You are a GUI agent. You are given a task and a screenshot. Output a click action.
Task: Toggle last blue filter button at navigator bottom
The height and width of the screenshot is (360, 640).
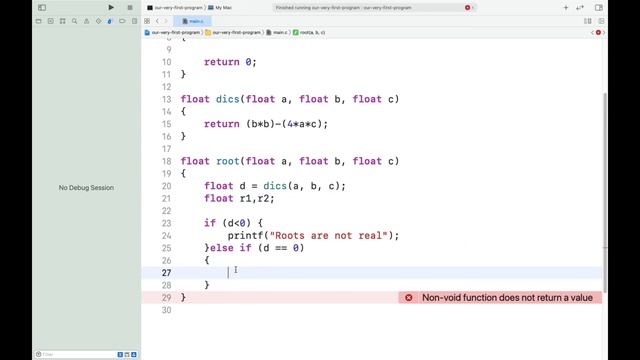point(133,355)
